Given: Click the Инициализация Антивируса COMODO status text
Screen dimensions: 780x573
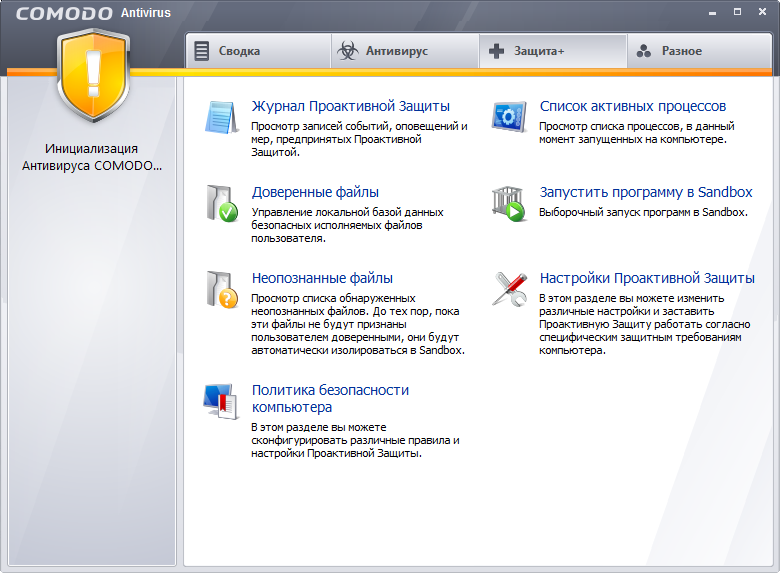Looking at the screenshot, I should pyautogui.click(x=92, y=157).
